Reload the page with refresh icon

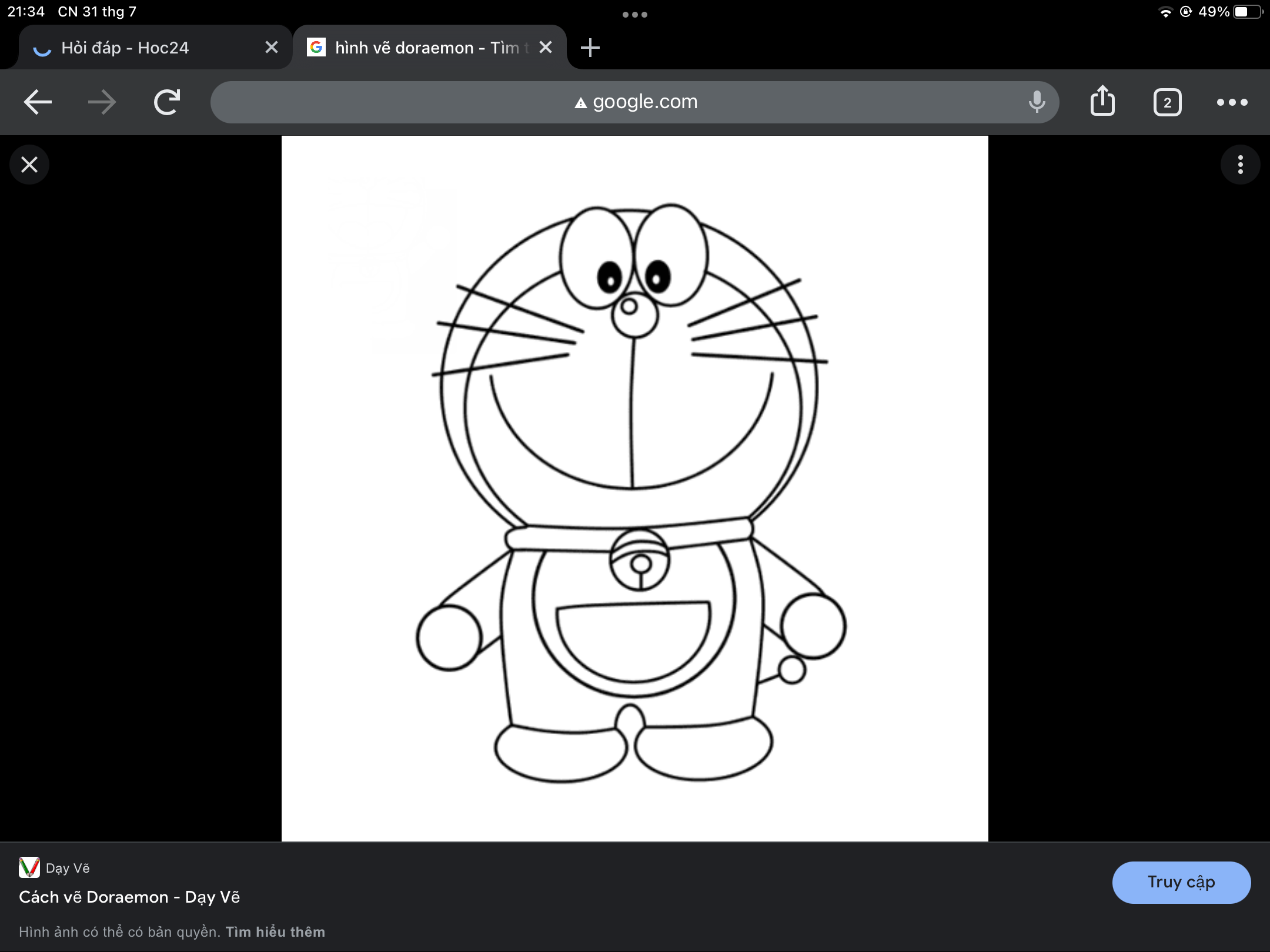(167, 102)
